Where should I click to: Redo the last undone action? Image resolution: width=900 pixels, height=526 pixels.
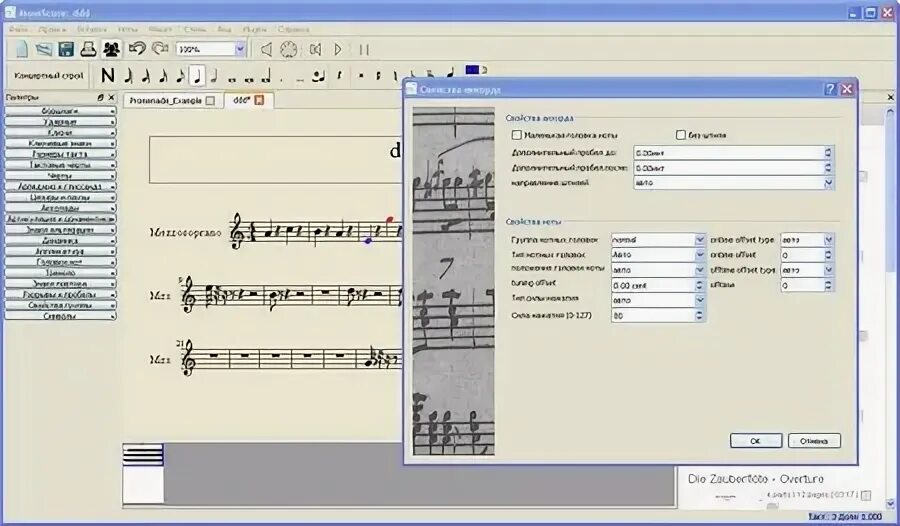[160, 49]
